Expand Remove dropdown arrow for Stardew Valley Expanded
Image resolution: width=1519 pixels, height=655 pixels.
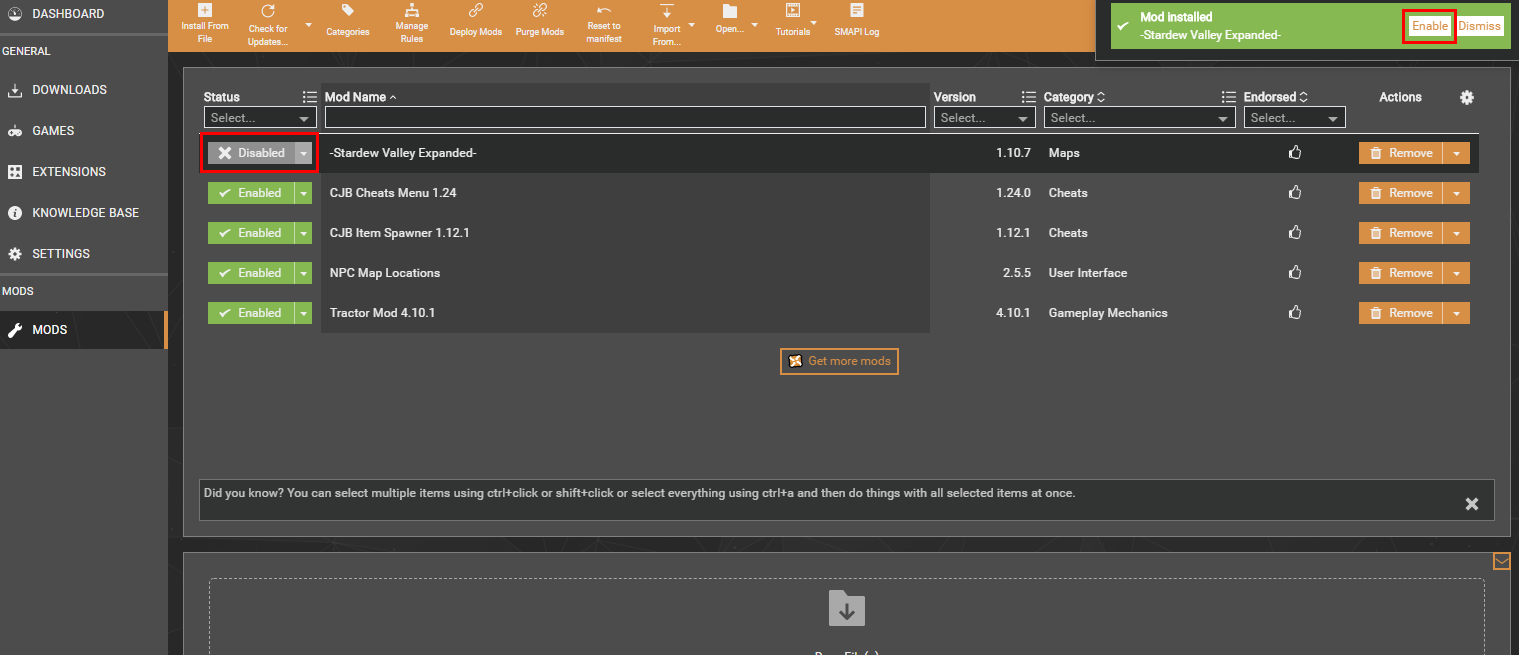[1456, 153]
